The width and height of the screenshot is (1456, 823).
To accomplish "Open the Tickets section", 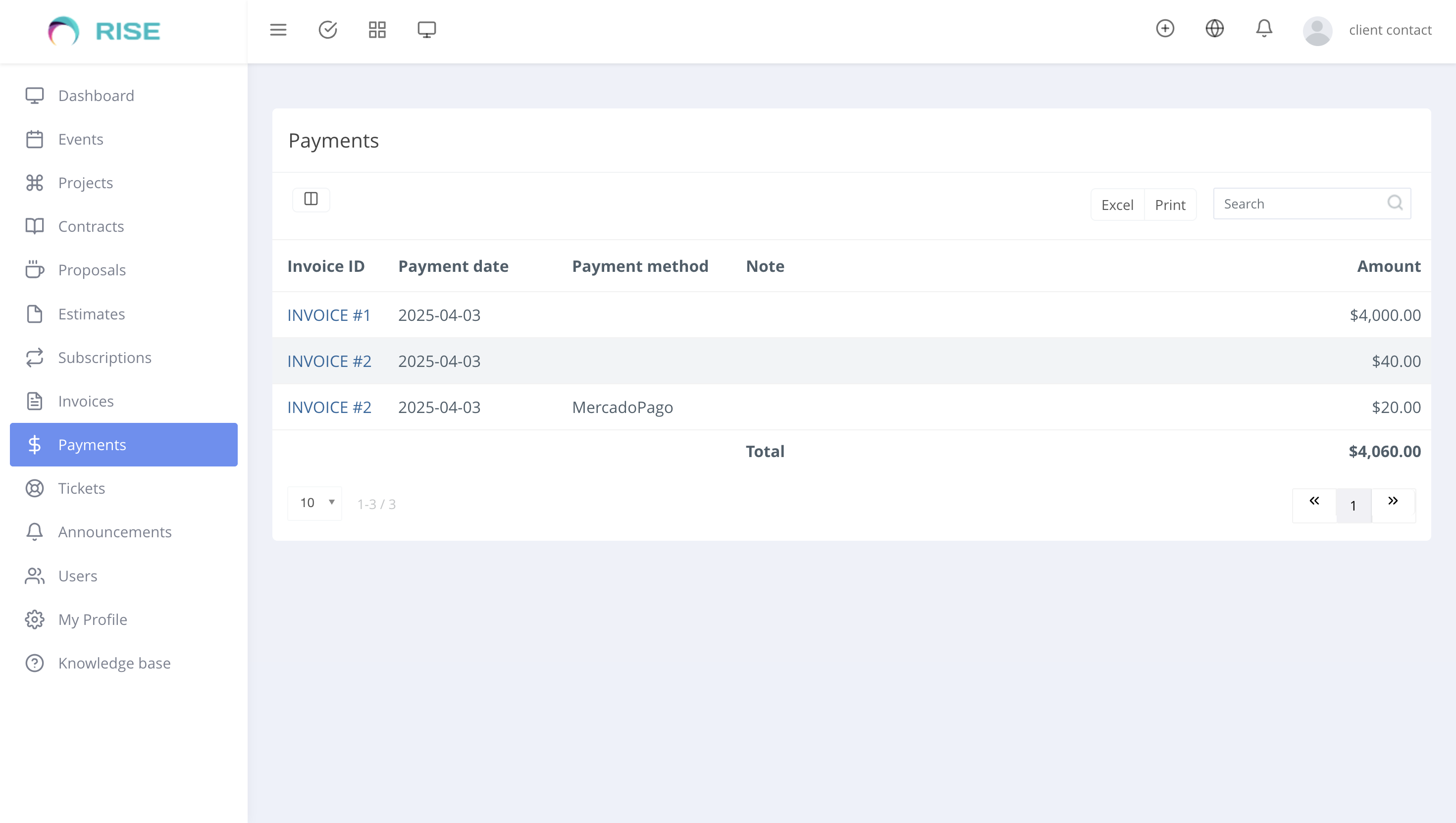I will tap(81, 488).
